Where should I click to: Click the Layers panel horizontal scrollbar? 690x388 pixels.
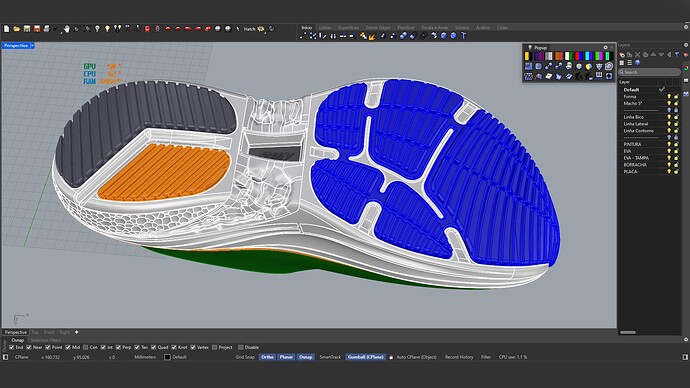tap(628, 333)
